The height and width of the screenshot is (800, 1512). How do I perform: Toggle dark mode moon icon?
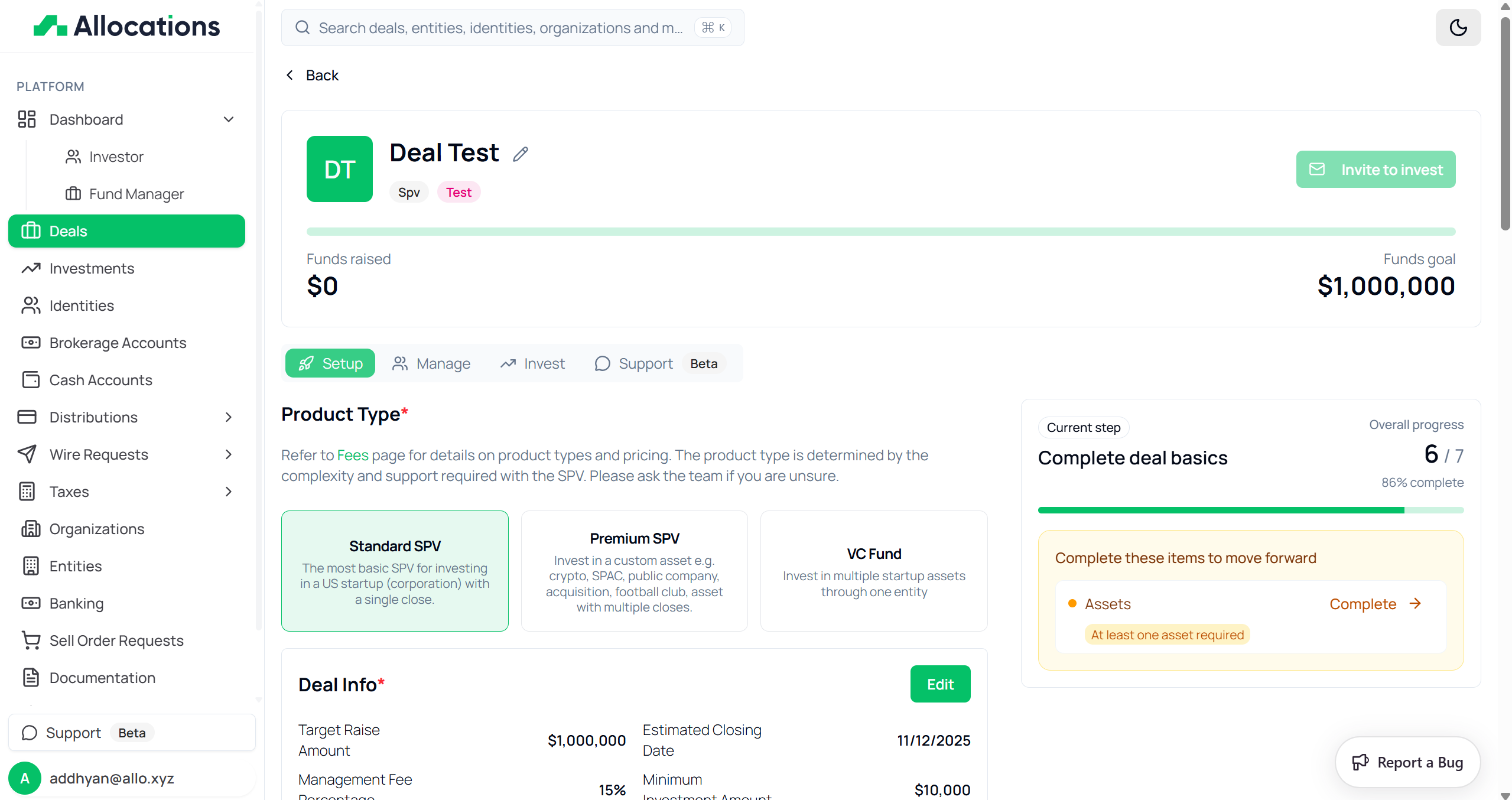[x=1458, y=28]
